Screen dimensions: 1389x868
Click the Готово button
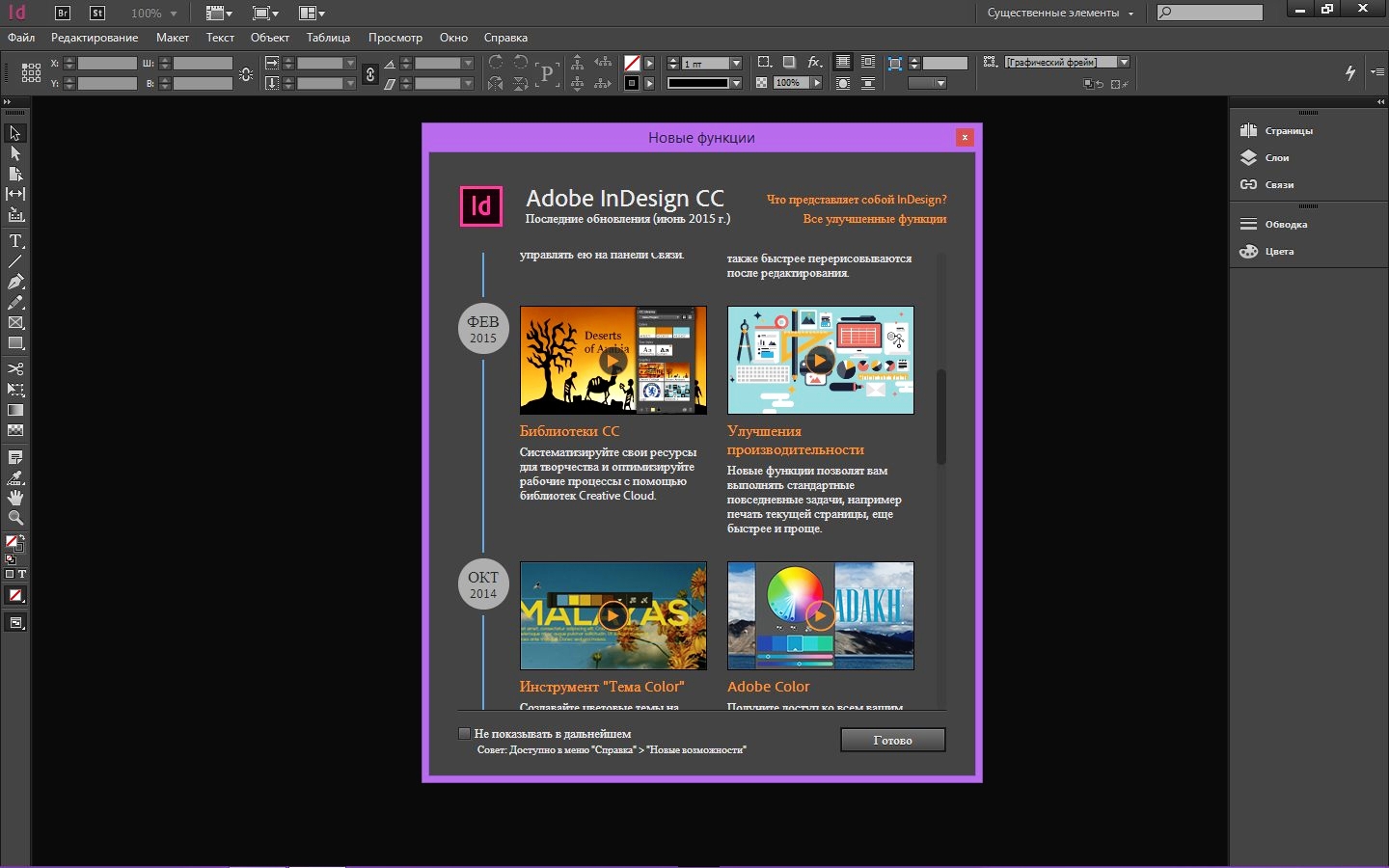pyautogui.click(x=892, y=740)
